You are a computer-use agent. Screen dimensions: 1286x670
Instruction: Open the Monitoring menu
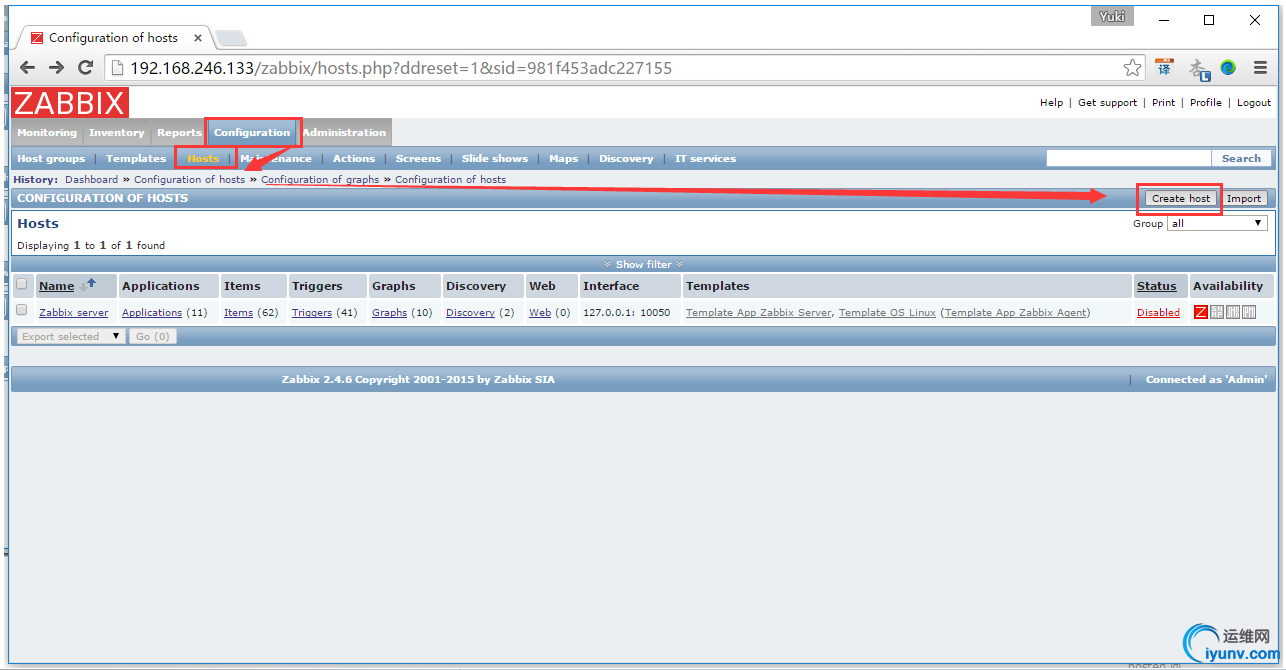pos(47,132)
